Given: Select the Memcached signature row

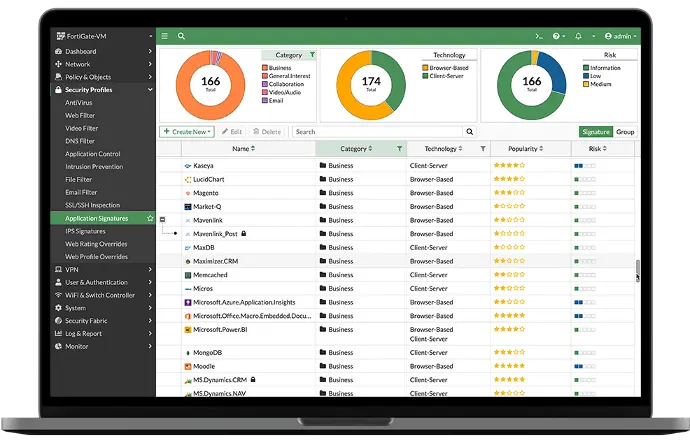Looking at the screenshot, I should [x=396, y=275].
